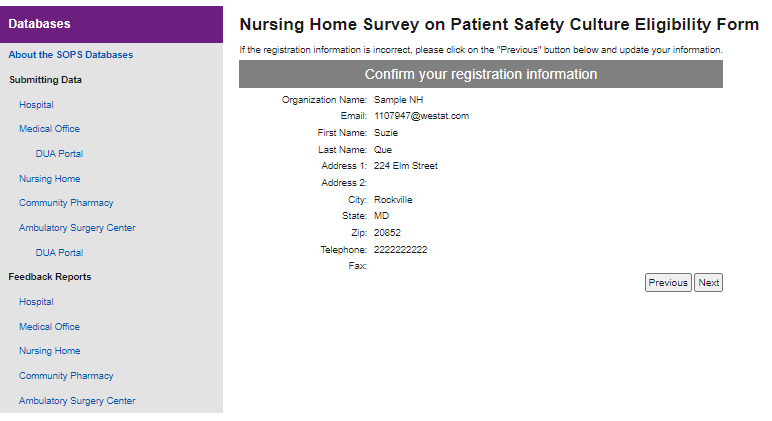Open DUA Portal below Ambulatory Surgery Center
Image resolution: width=772 pixels, height=421 pixels.
[59, 253]
